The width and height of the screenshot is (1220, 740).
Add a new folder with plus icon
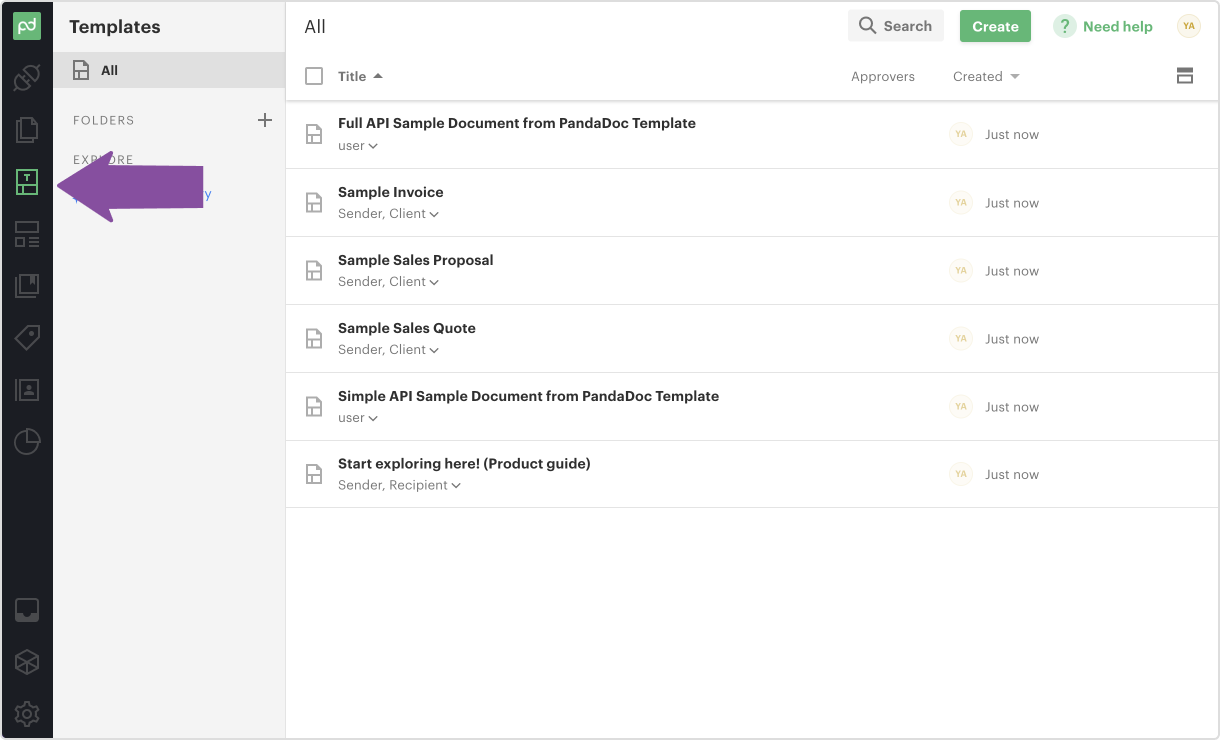[265, 120]
